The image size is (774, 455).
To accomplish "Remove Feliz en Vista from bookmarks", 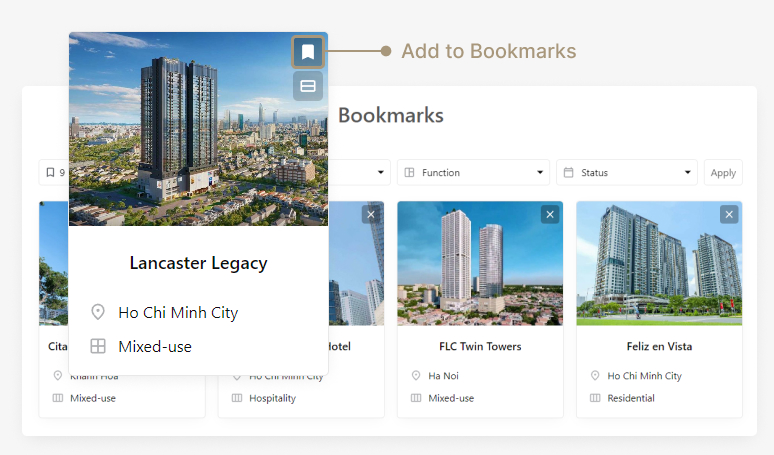I will pyautogui.click(x=729, y=214).
